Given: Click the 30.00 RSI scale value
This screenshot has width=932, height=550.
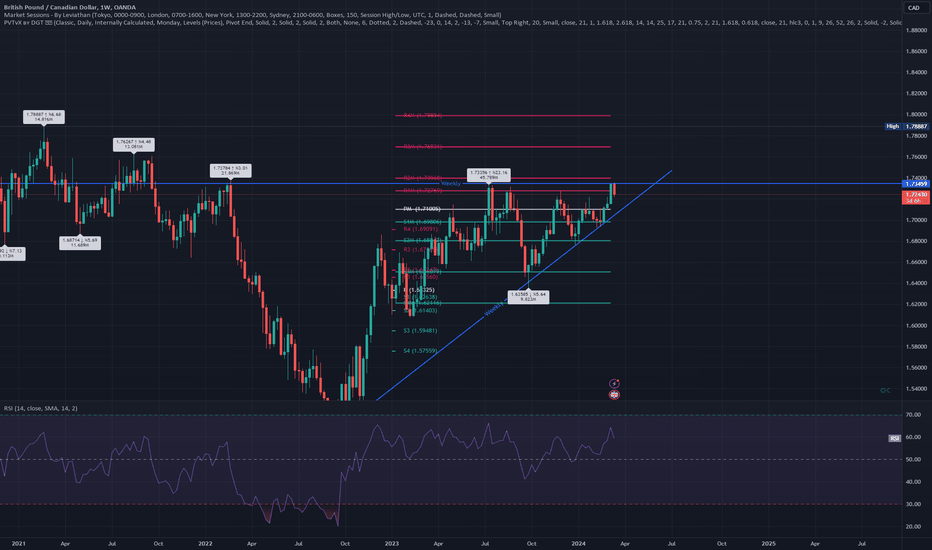Looking at the screenshot, I should point(913,504).
